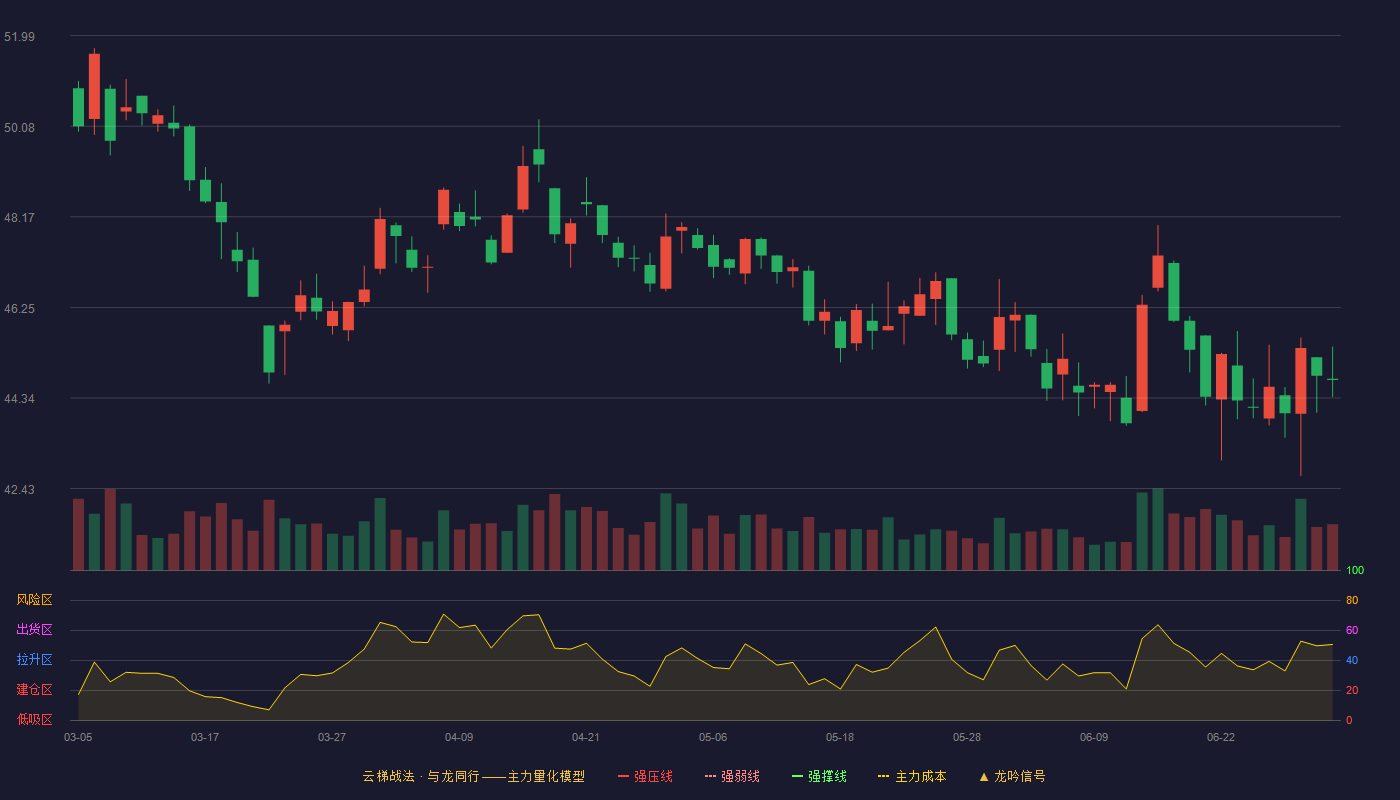Image resolution: width=1400 pixels, height=800 pixels.
Task: Toggle the 强撑线 legend series
Action: click(819, 776)
